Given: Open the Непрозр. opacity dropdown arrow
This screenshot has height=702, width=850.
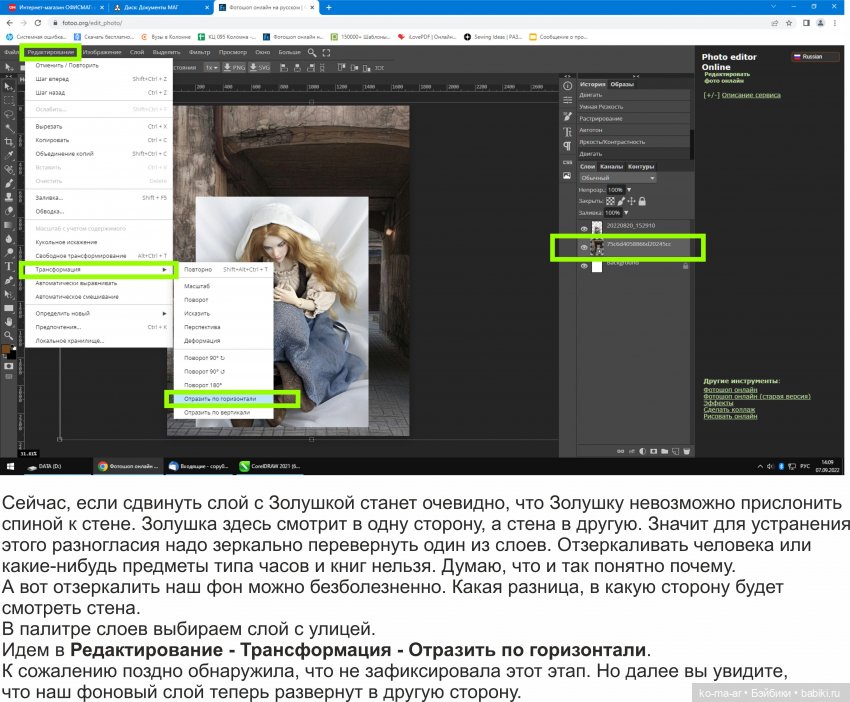Looking at the screenshot, I should [x=629, y=190].
